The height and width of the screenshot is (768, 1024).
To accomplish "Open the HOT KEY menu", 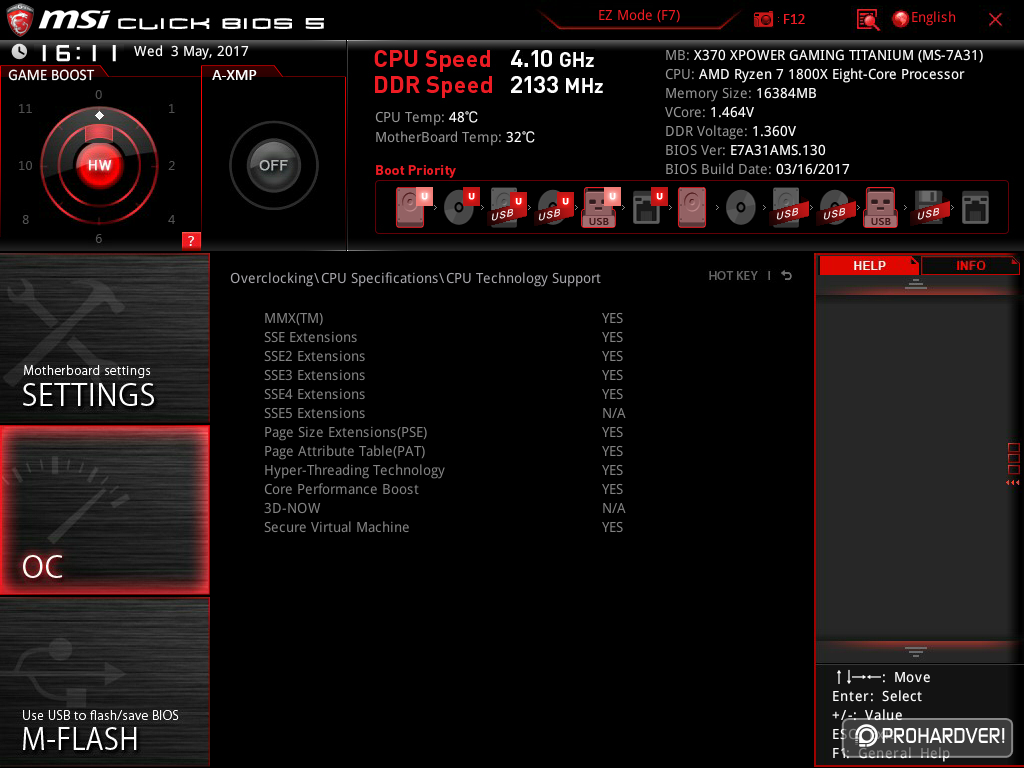I will [733, 276].
